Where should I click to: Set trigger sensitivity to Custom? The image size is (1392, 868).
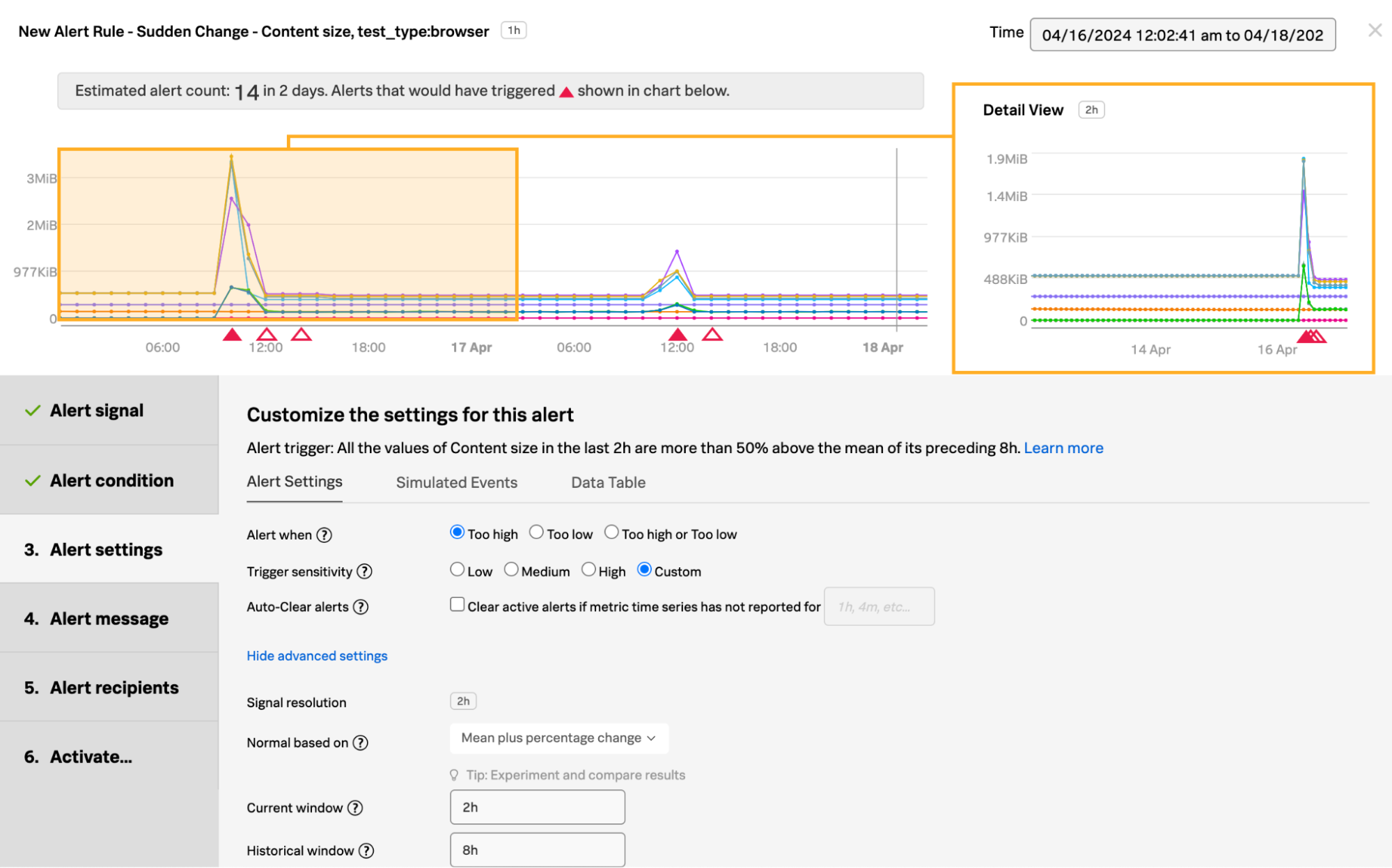click(644, 570)
